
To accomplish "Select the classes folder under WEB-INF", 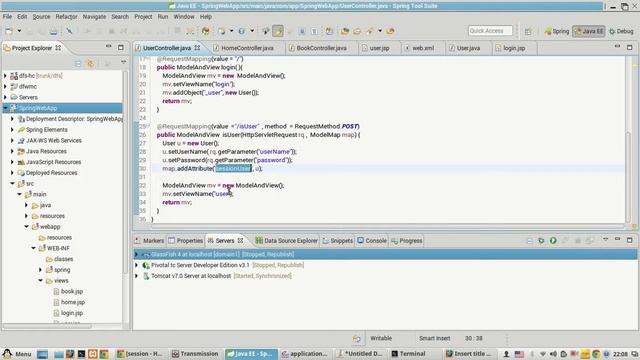I will [x=63, y=259].
